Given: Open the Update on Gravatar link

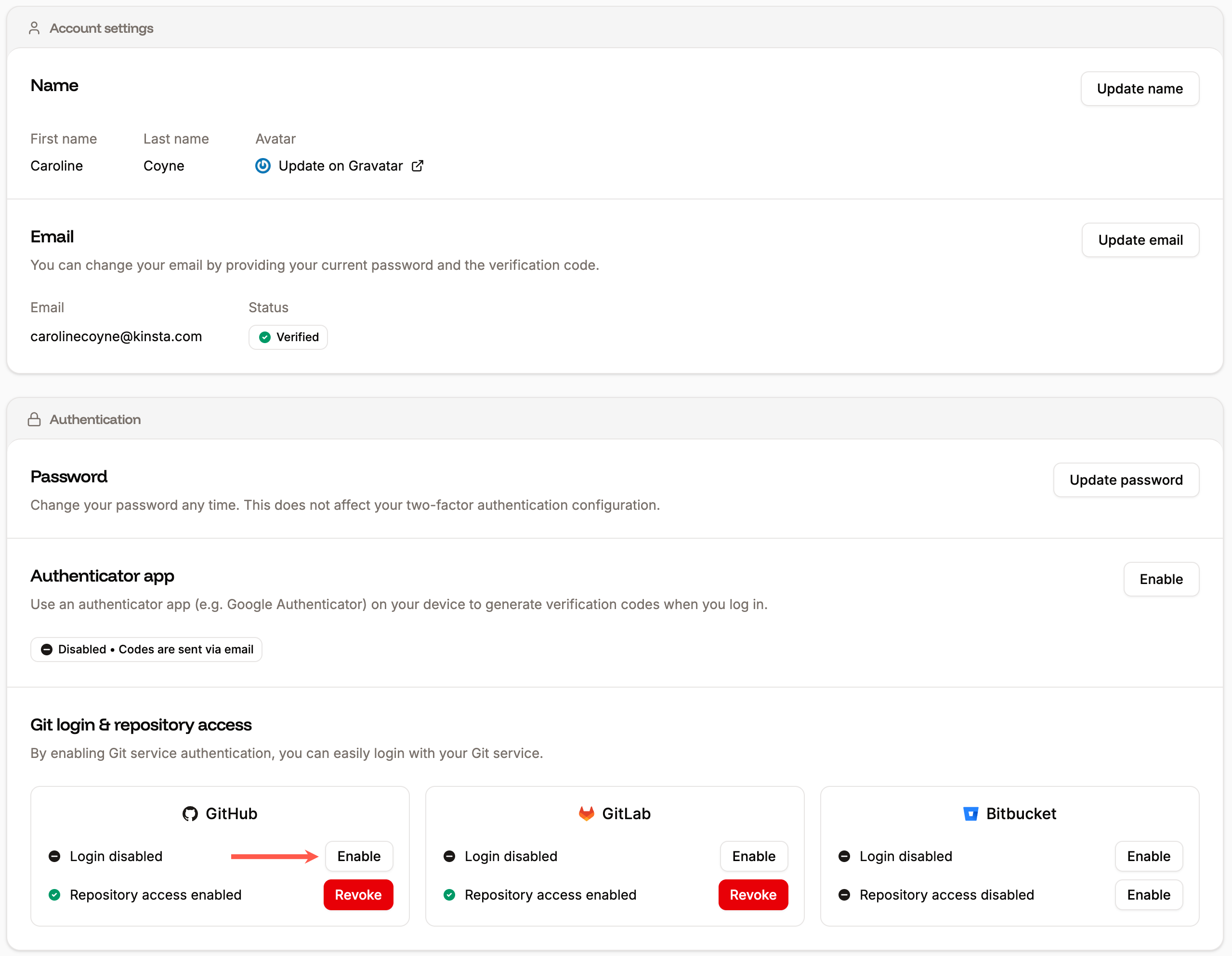Looking at the screenshot, I should 341,165.
